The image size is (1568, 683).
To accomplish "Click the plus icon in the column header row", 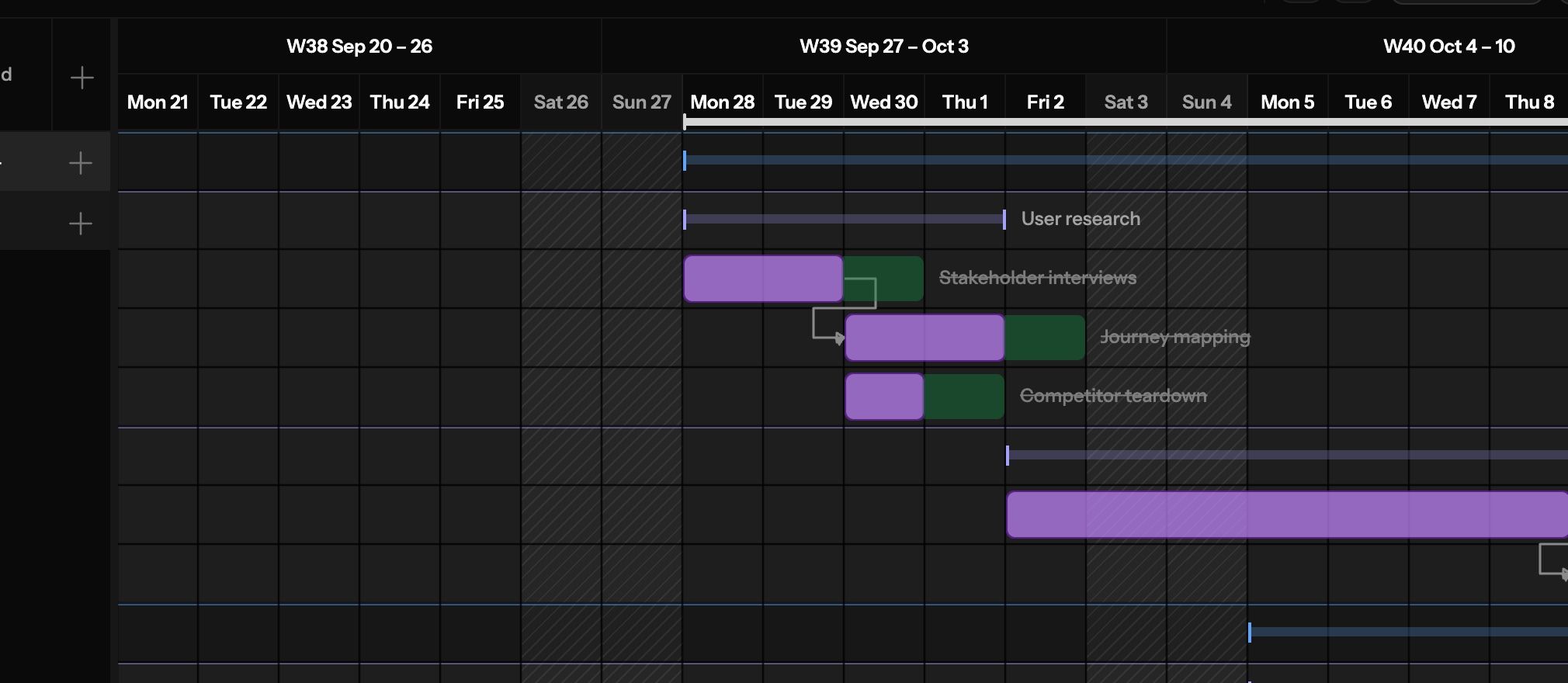I will [82, 78].
